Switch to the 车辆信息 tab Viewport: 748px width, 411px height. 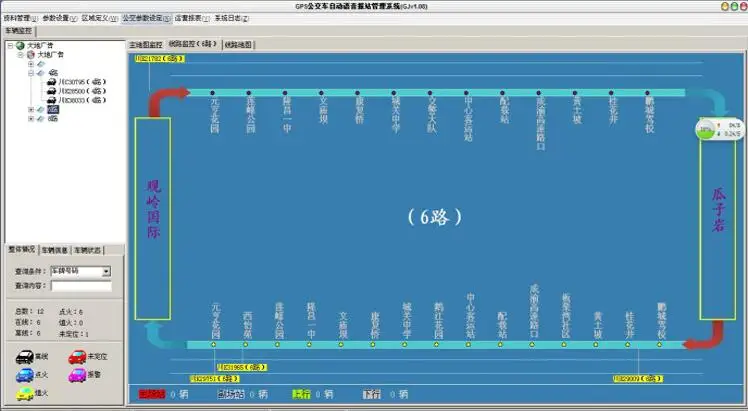point(55,250)
